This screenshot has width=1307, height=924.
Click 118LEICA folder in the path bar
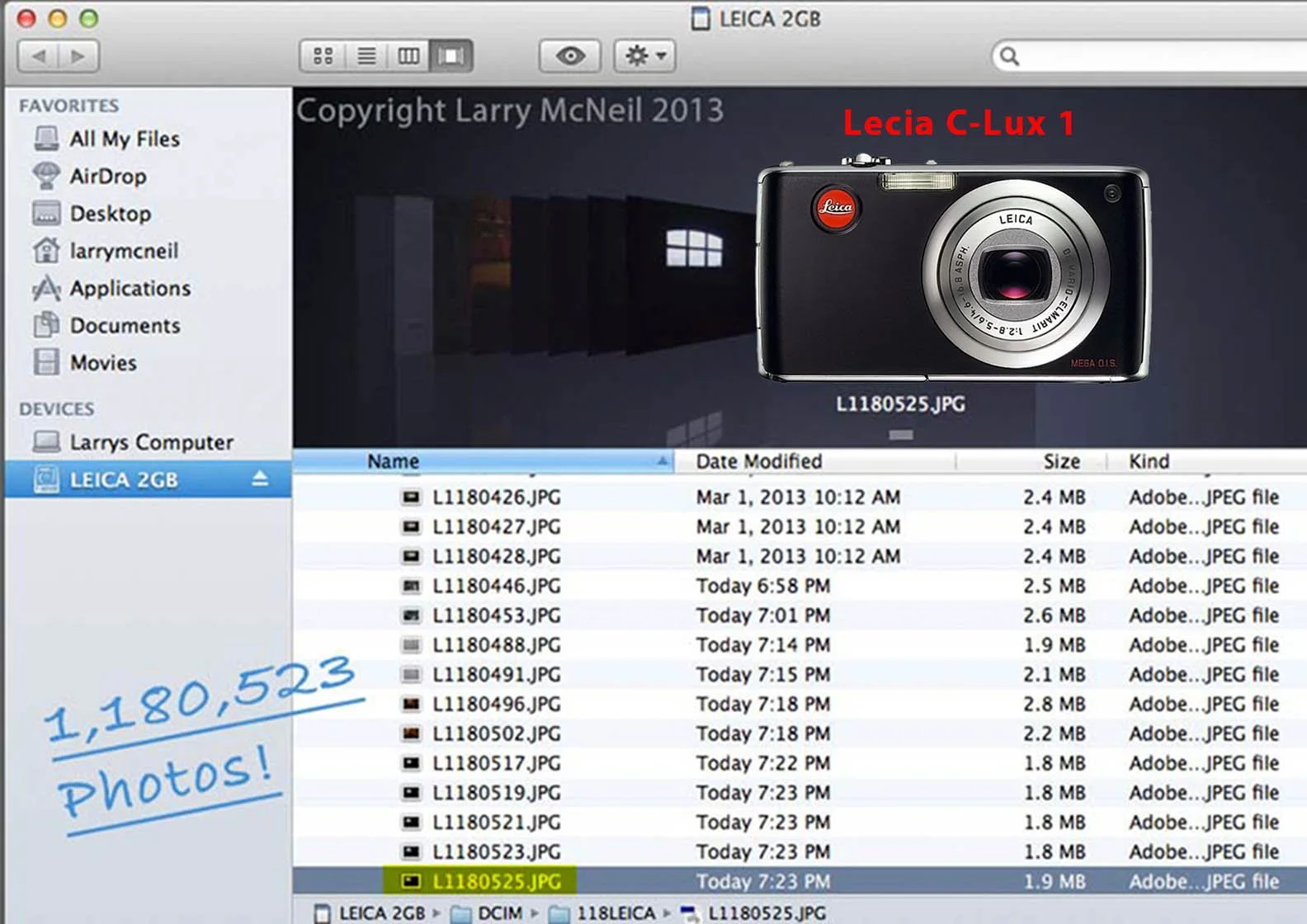click(x=602, y=912)
